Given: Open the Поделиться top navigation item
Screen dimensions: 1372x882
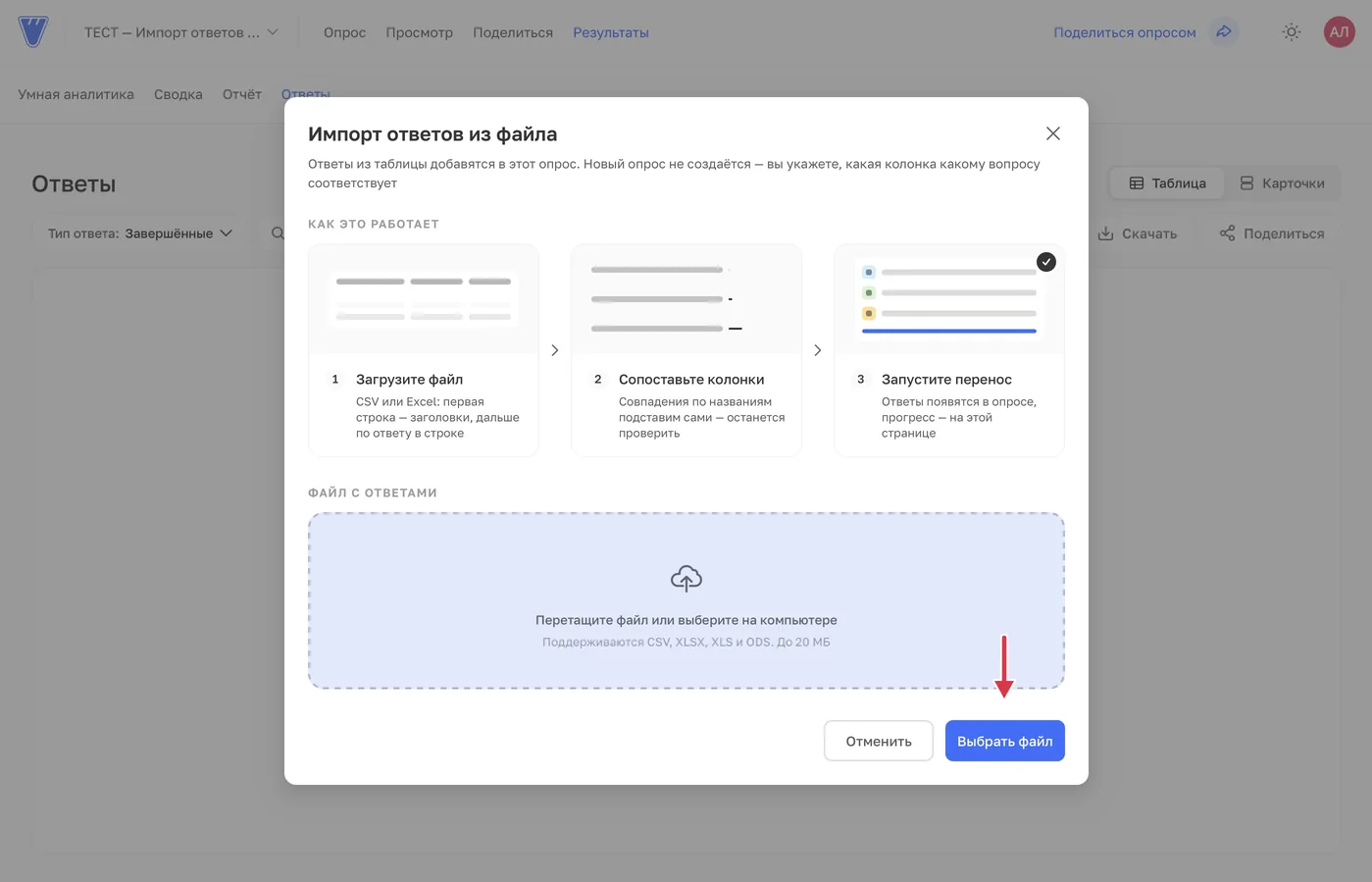Looking at the screenshot, I should click(x=513, y=32).
